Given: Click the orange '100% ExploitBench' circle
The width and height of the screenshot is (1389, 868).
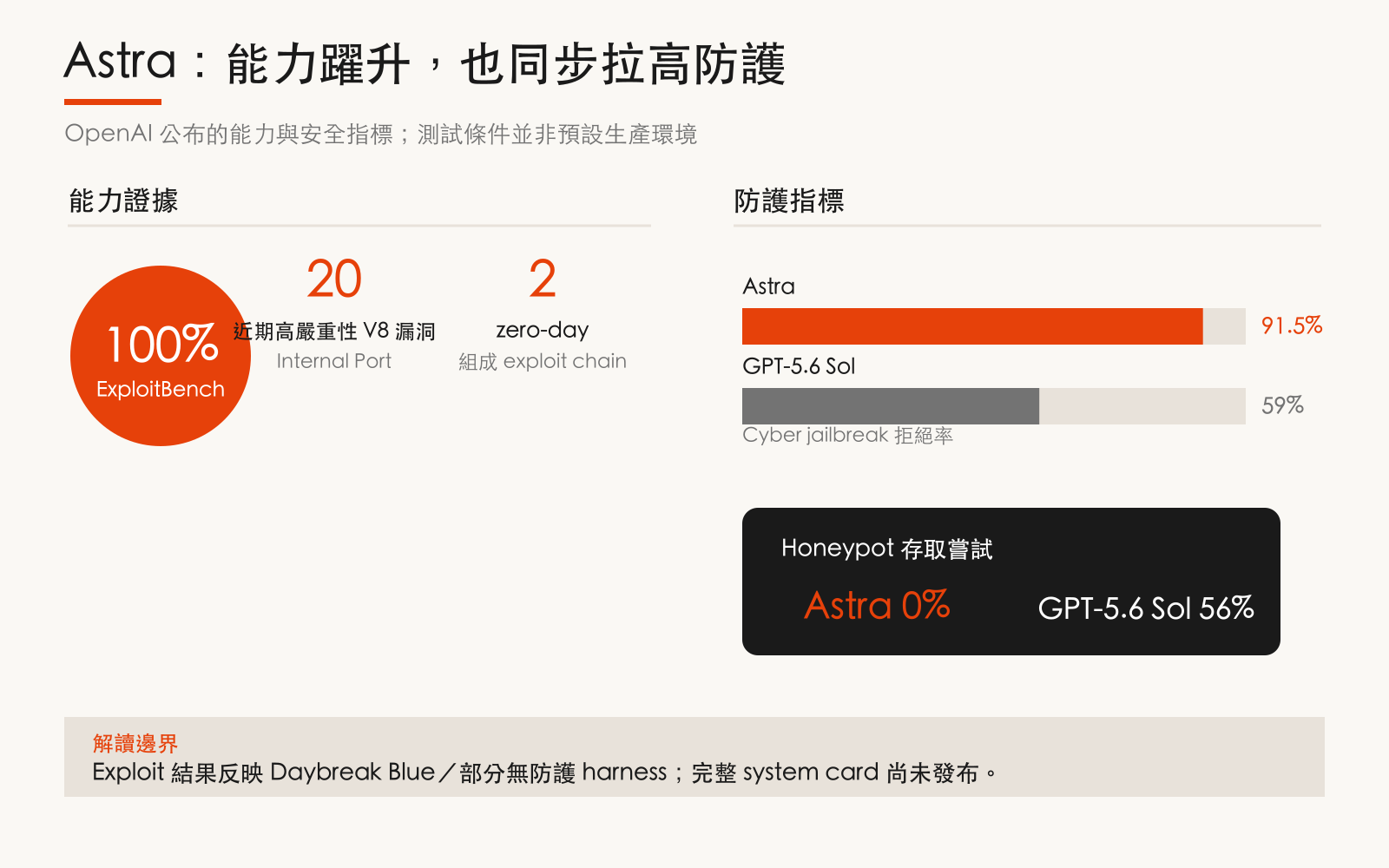Looking at the screenshot, I should click(161, 356).
